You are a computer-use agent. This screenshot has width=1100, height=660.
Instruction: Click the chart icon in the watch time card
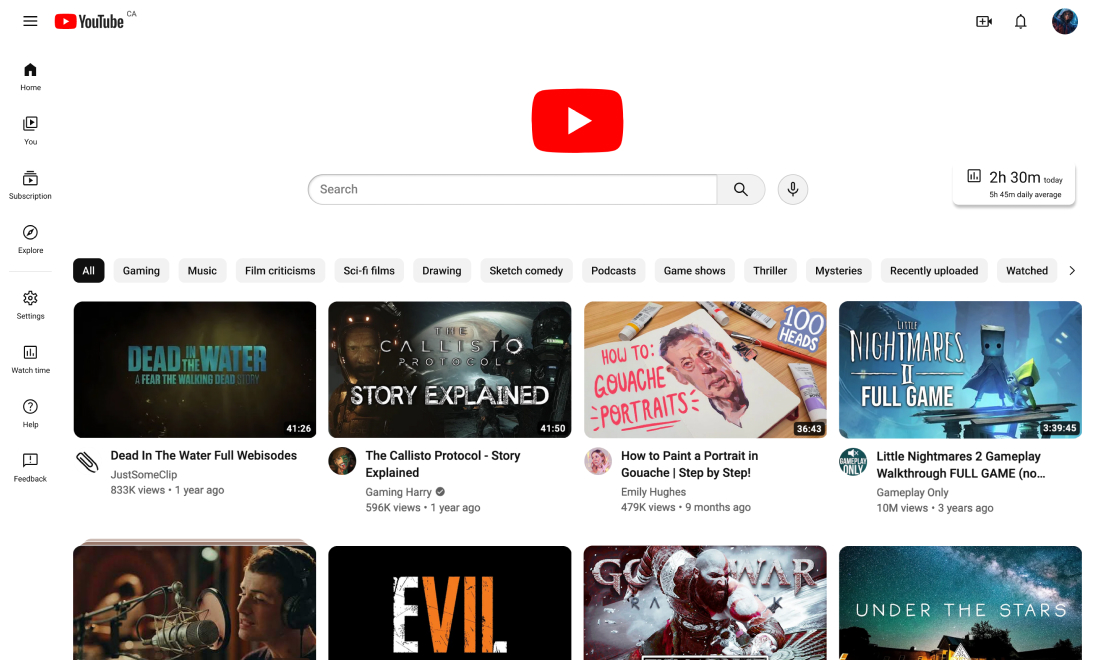tap(974, 176)
